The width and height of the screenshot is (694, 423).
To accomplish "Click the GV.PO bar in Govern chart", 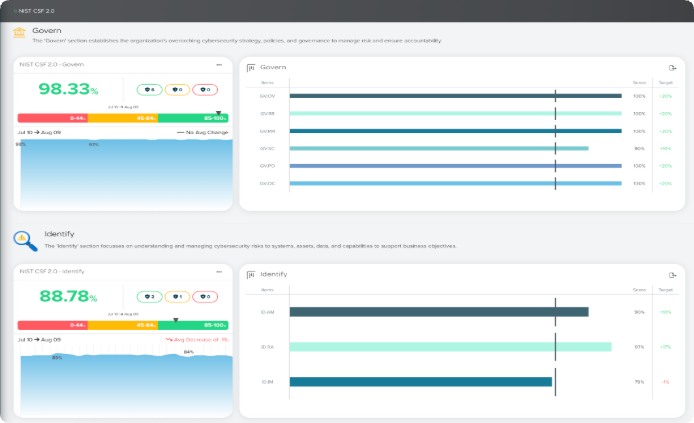I will pyautogui.click(x=455, y=166).
